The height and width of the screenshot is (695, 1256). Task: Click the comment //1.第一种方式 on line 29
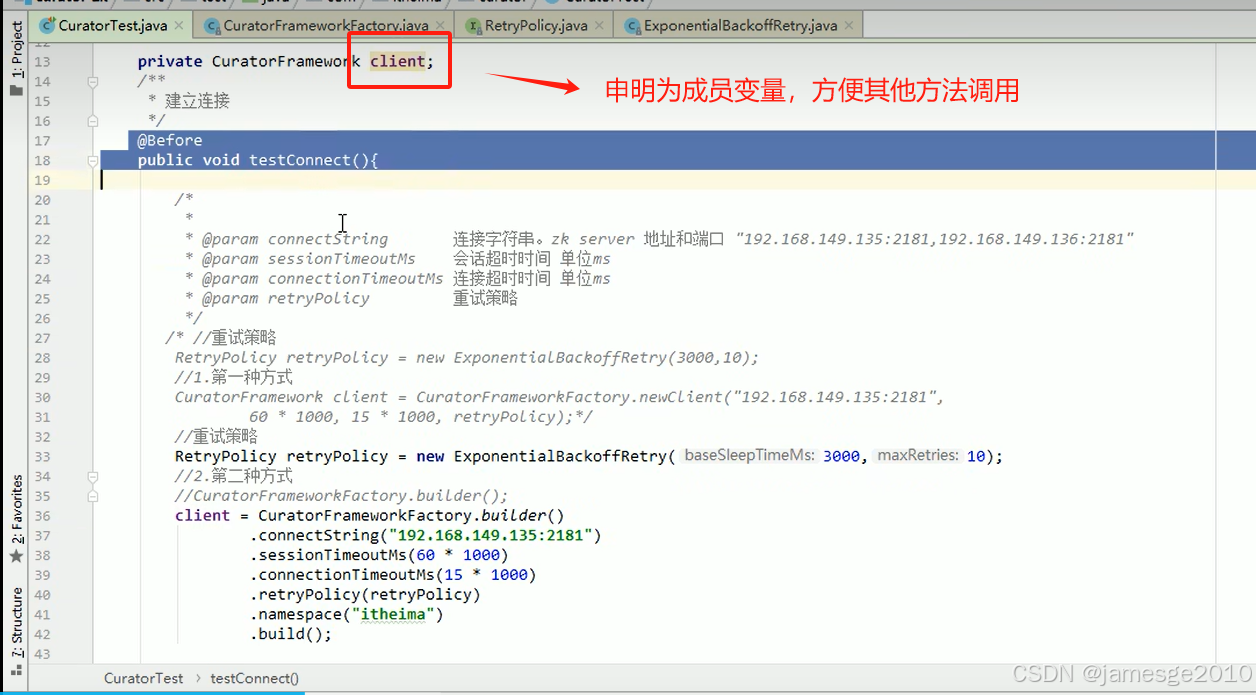pos(234,377)
